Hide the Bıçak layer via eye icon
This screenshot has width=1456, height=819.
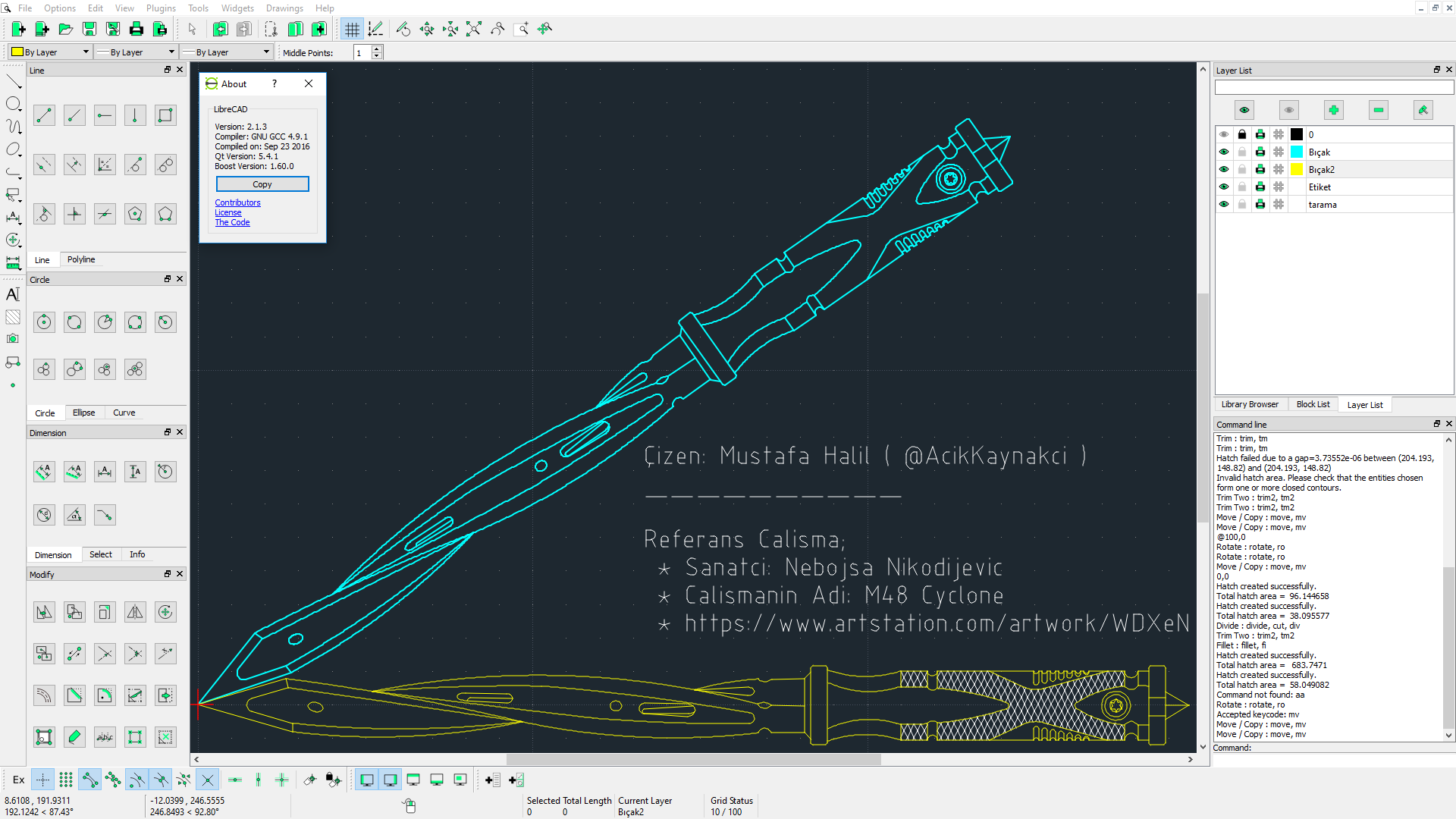pos(1223,152)
